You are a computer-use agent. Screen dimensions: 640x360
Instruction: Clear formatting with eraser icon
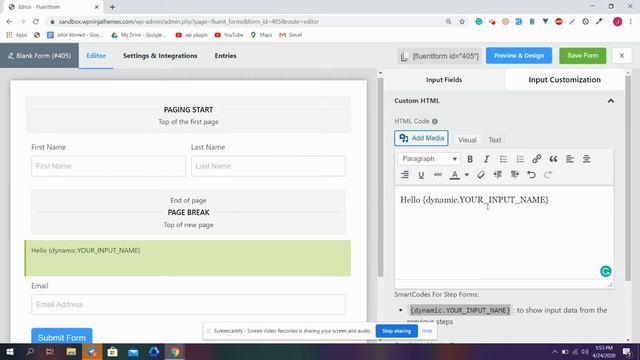tap(481, 175)
